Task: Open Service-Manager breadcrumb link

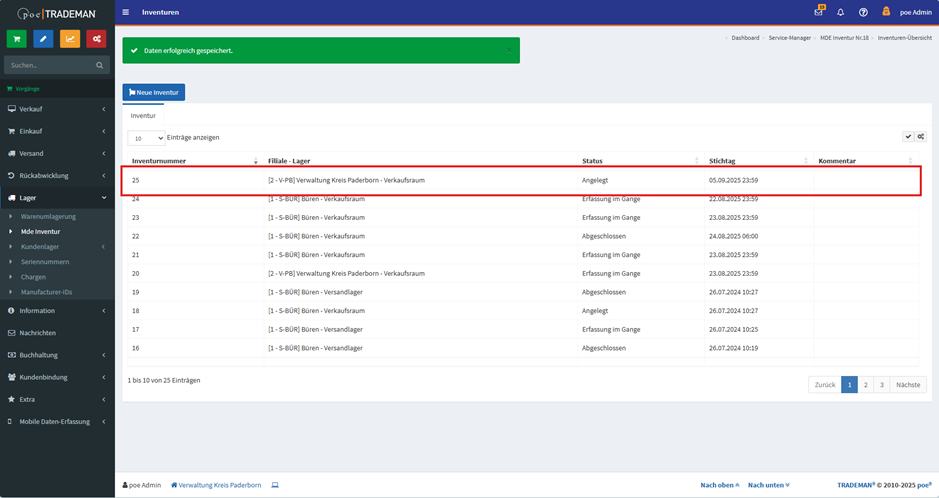Action: pos(789,38)
